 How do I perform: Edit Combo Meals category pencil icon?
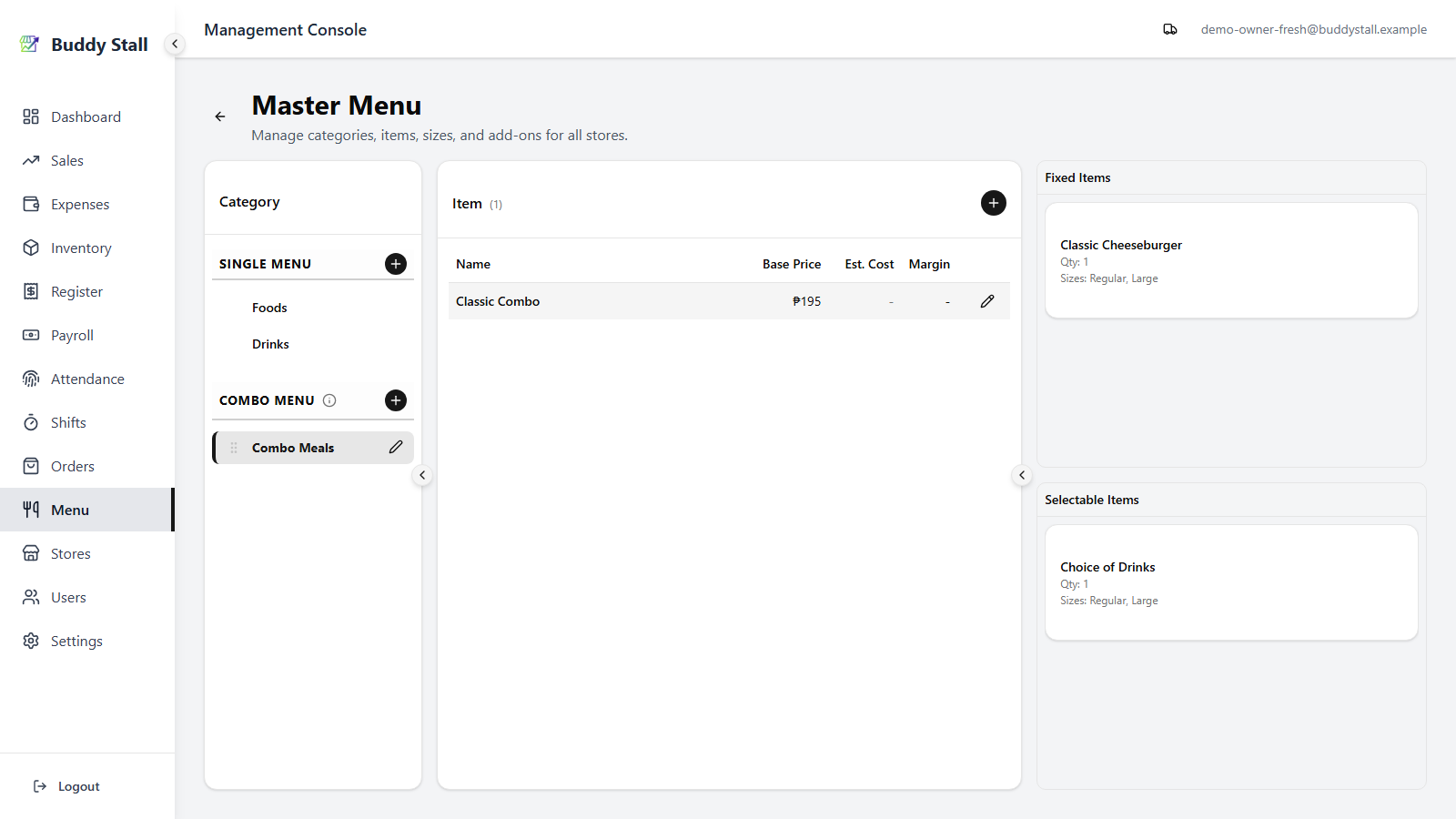coord(396,447)
